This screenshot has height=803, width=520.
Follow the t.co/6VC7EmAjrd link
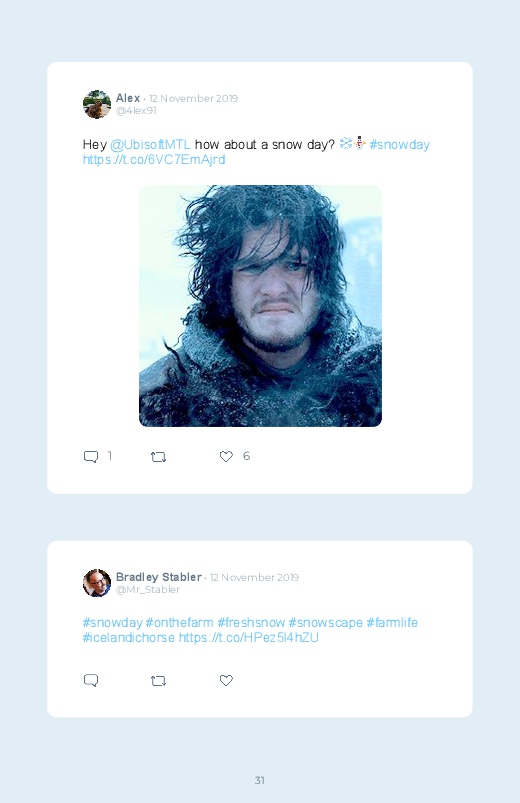pos(154,160)
